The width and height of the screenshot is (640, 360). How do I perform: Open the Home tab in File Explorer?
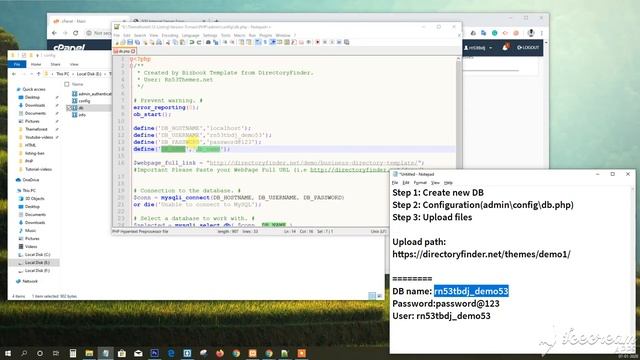[36, 64]
